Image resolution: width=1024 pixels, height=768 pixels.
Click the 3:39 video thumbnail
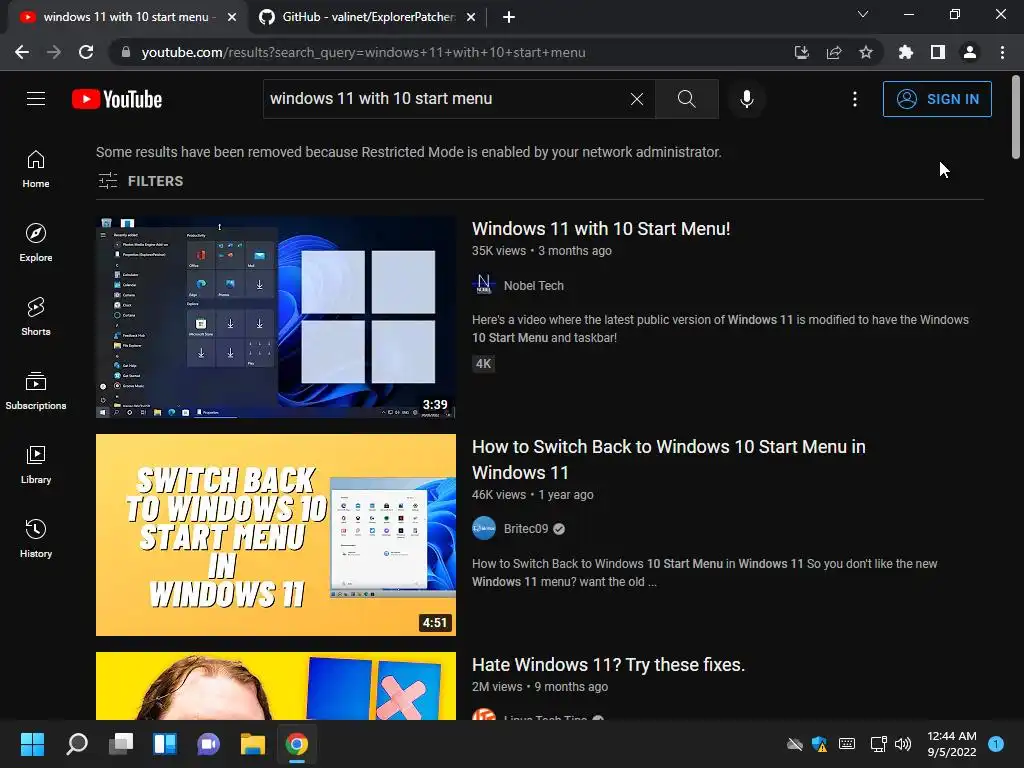(276, 317)
